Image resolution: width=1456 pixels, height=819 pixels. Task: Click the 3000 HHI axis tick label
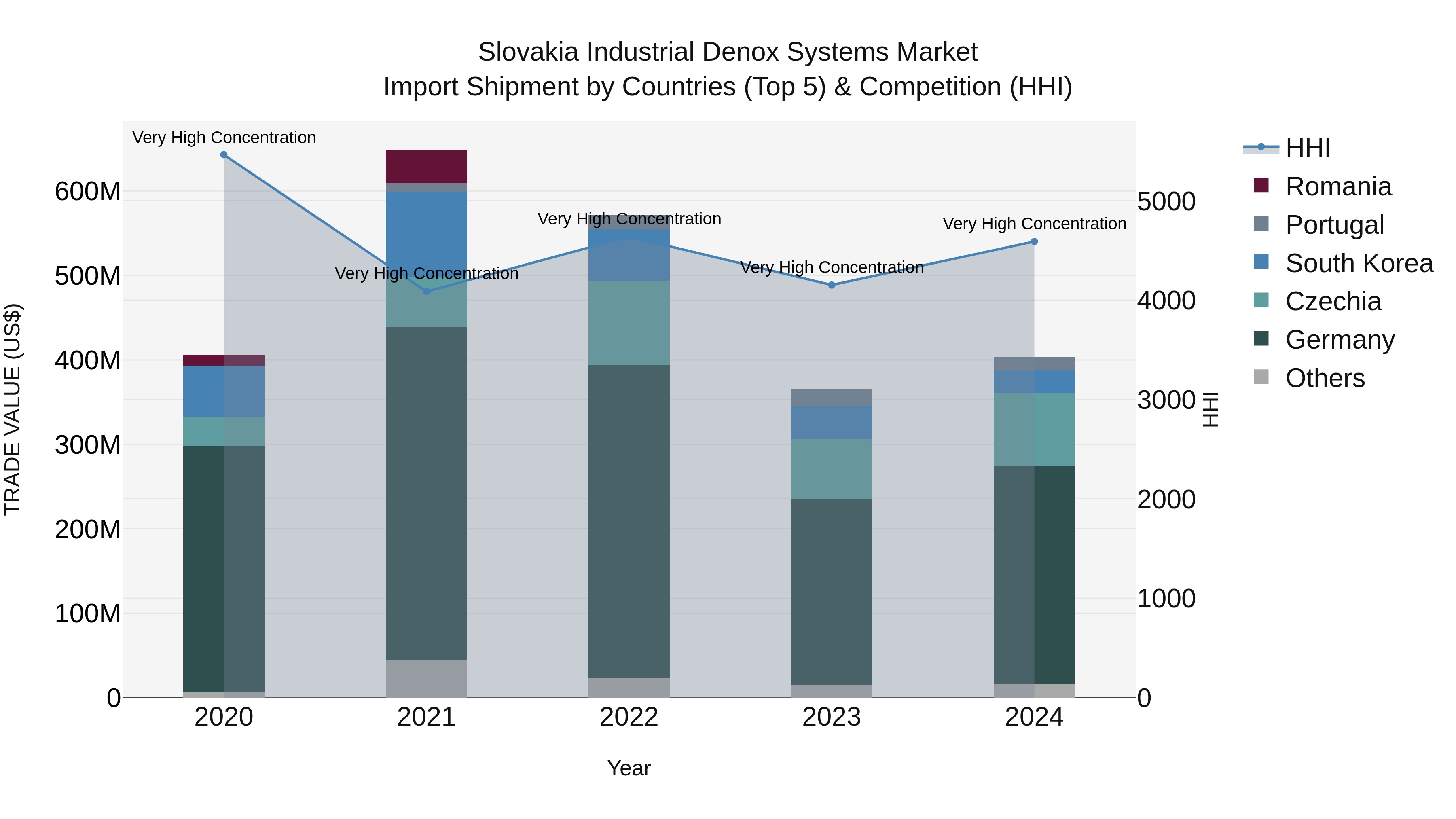(x=1166, y=400)
